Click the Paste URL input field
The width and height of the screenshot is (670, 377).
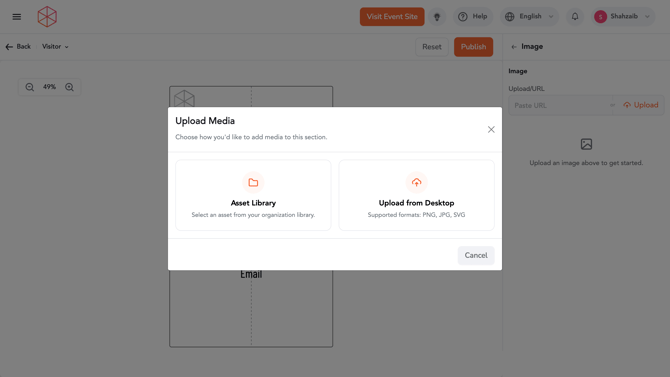pyautogui.click(x=560, y=105)
